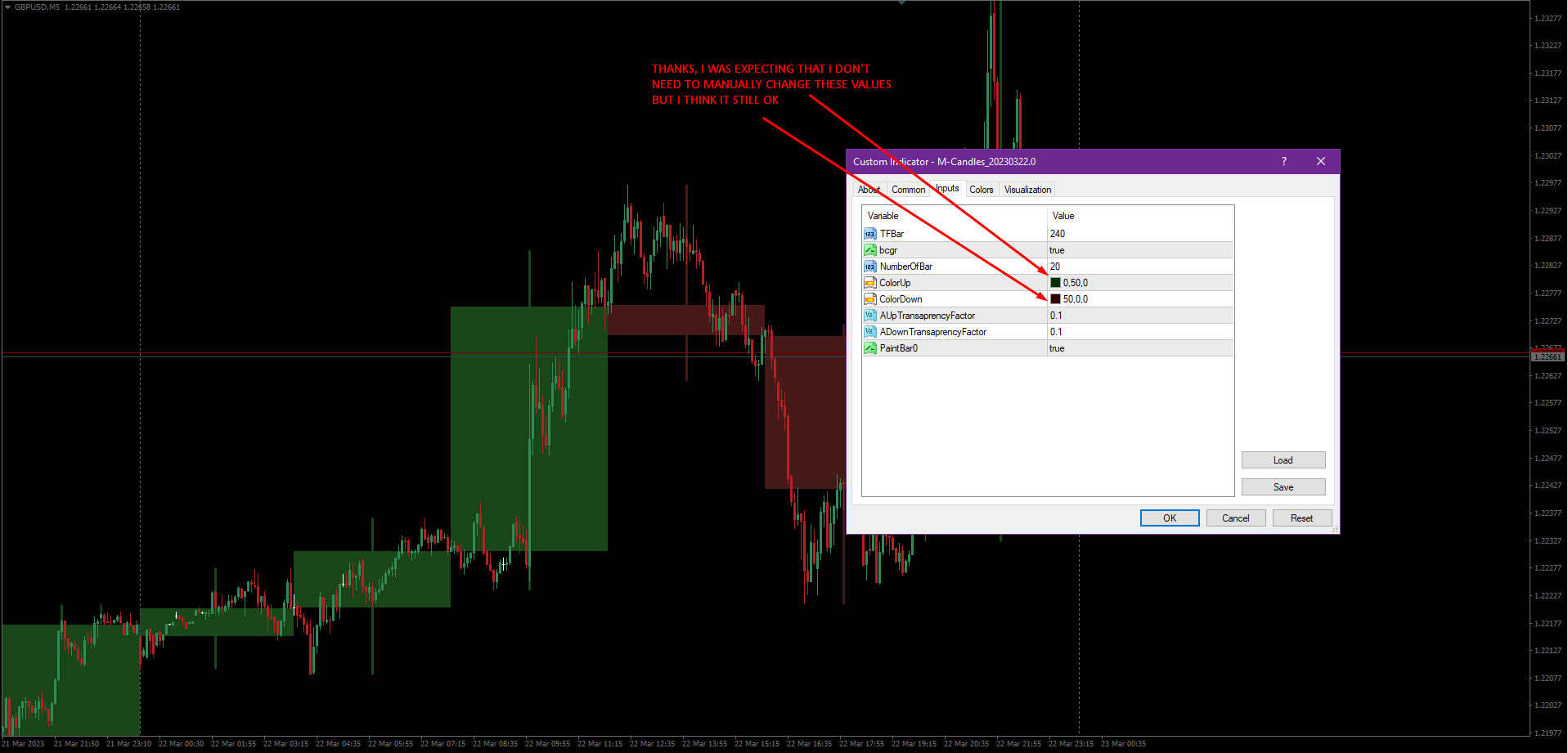Switch to the Common tab
1568x753 pixels.
tap(908, 190)
